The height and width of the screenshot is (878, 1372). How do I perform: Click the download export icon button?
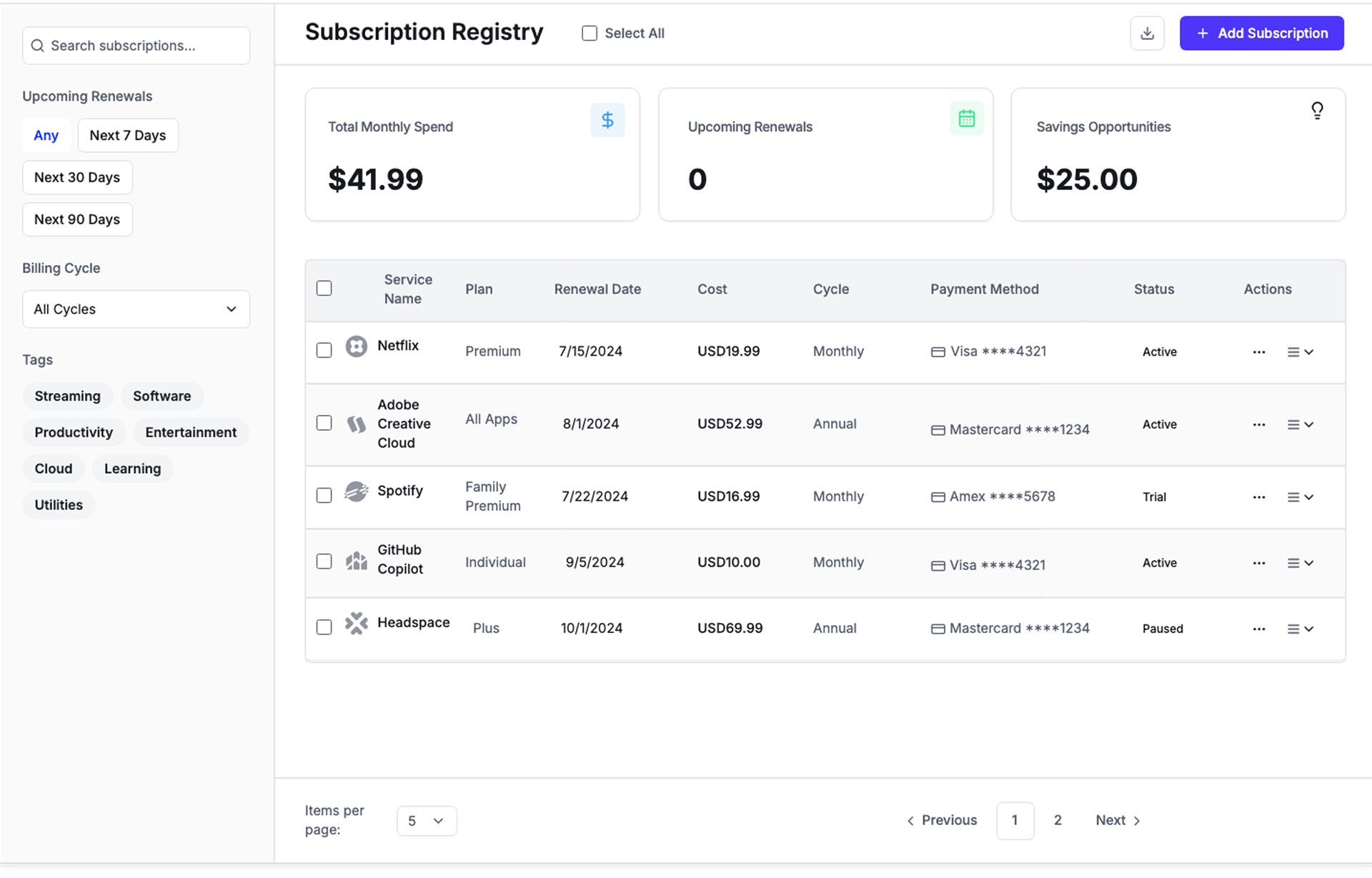pyautogui.click(x=1147, y=34)
